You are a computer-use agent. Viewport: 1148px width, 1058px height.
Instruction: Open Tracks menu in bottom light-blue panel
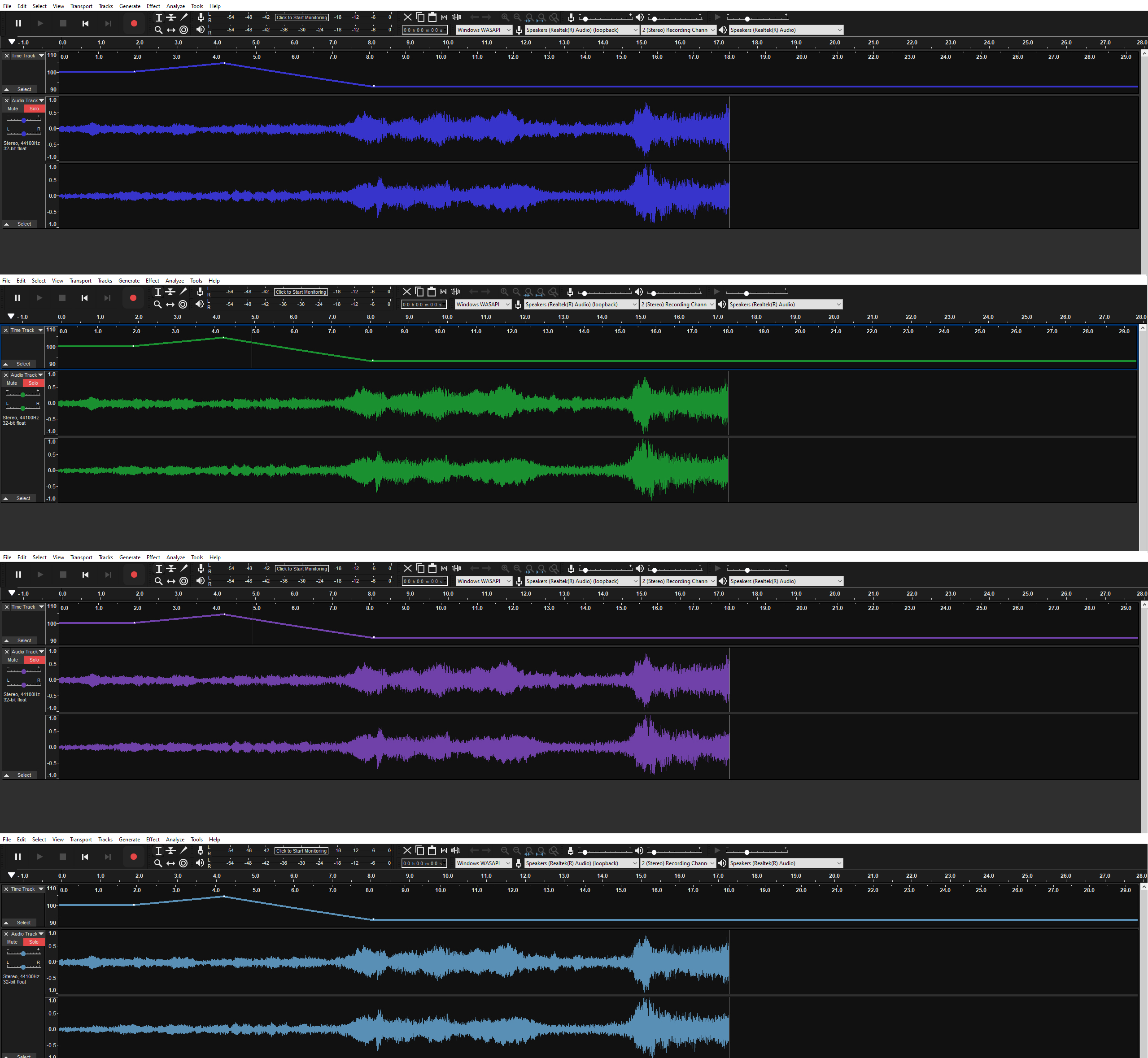point(105,839)
